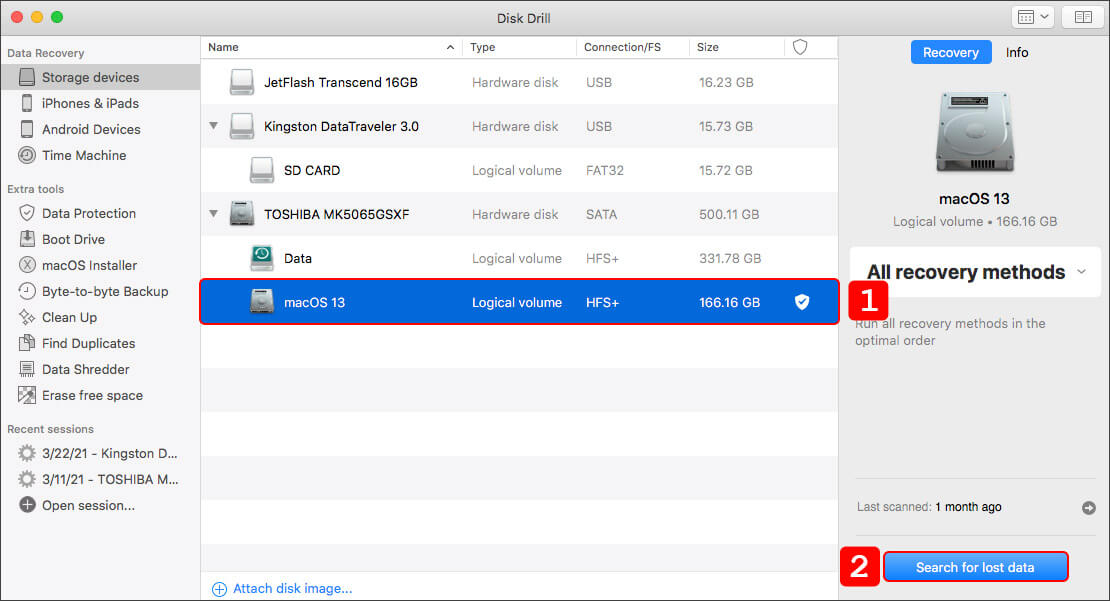Select the 331.78 GB size cell
The height and width of the screenshot is (601, 1110).
[730, 258]
